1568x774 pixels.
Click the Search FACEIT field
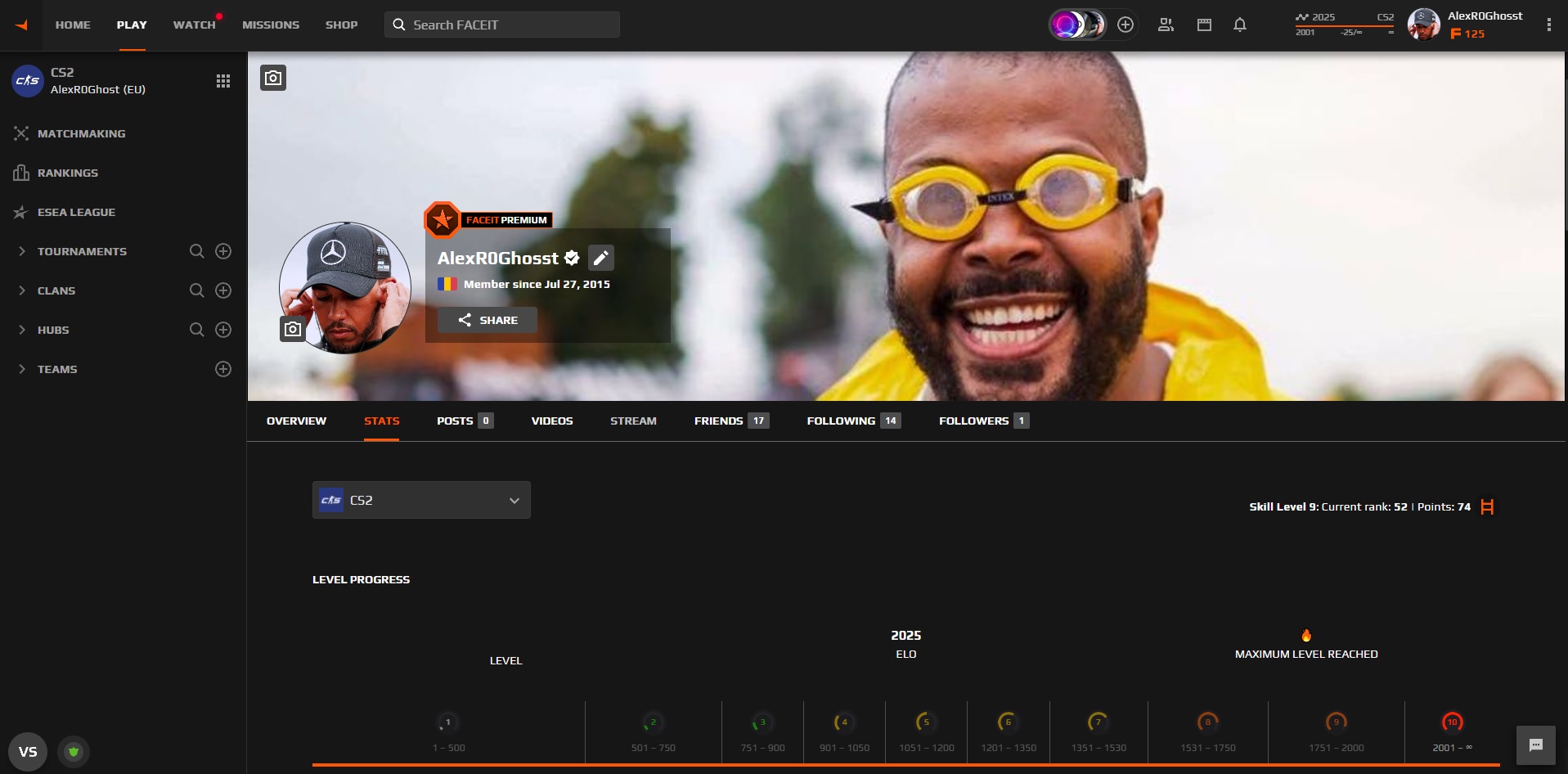pos(502,25)
